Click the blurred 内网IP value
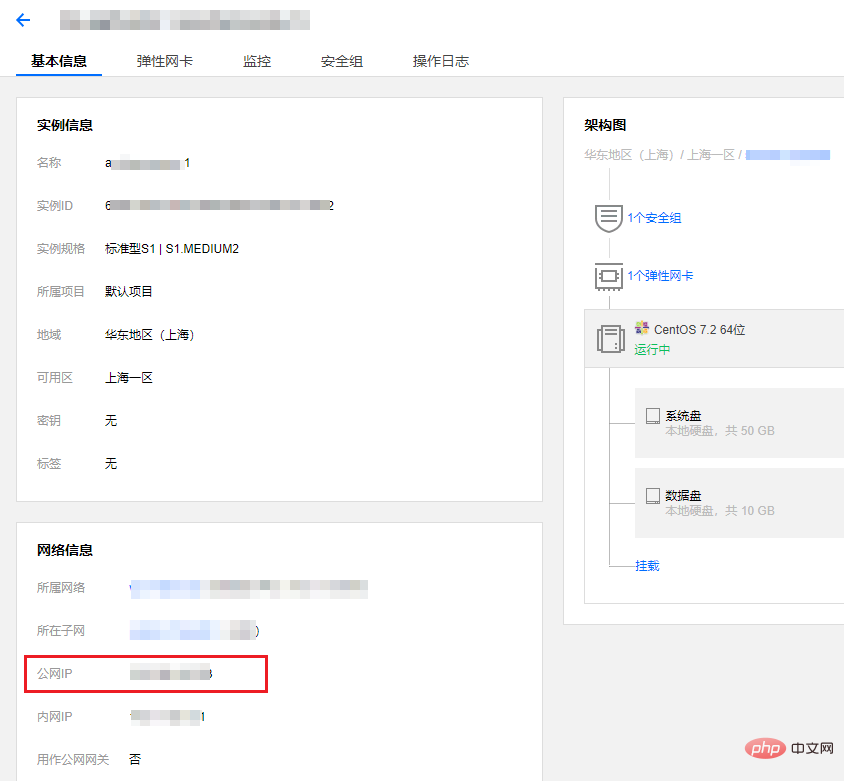Screen dimensions: 844x781 (167, 717)
